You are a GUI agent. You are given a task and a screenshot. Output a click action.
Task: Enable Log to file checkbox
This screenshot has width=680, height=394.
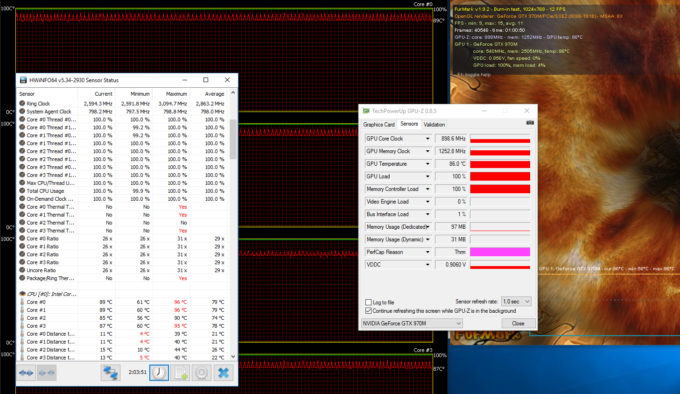[368, 302]
